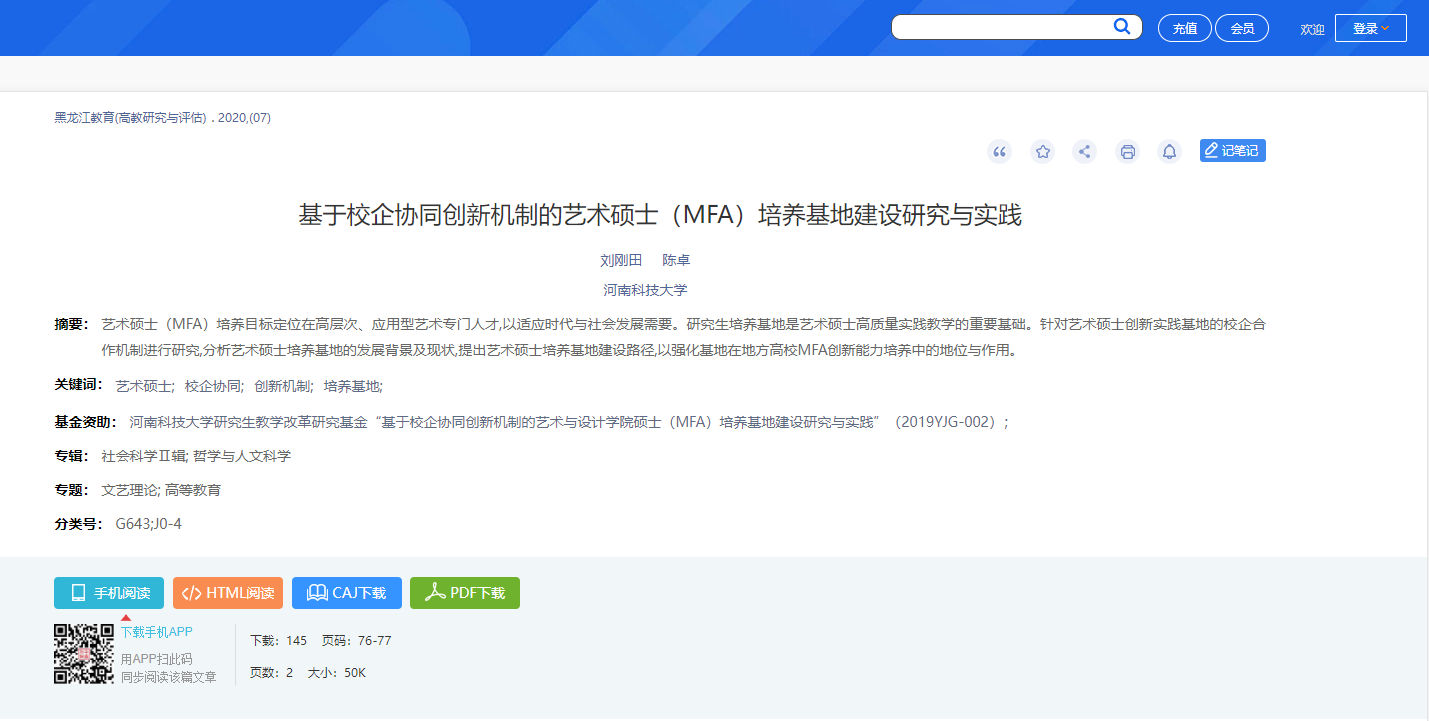1429x721 pixels.
Task: Click the 专辑 value 社会科学Ⅱ辑
Action: coord(144,456)
